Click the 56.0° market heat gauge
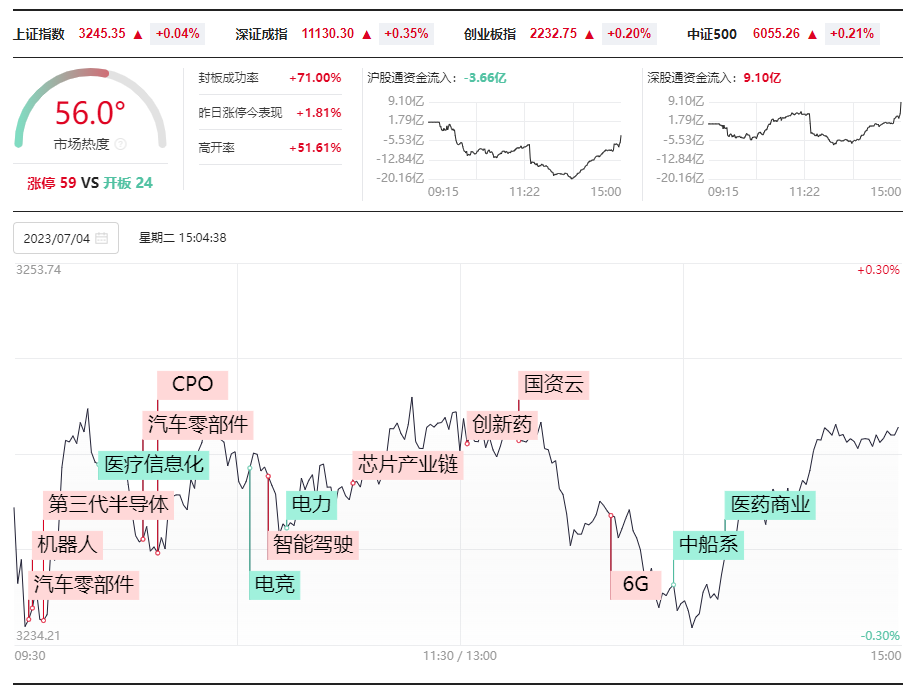Screen dimensions: 918x696 [90, 111]
